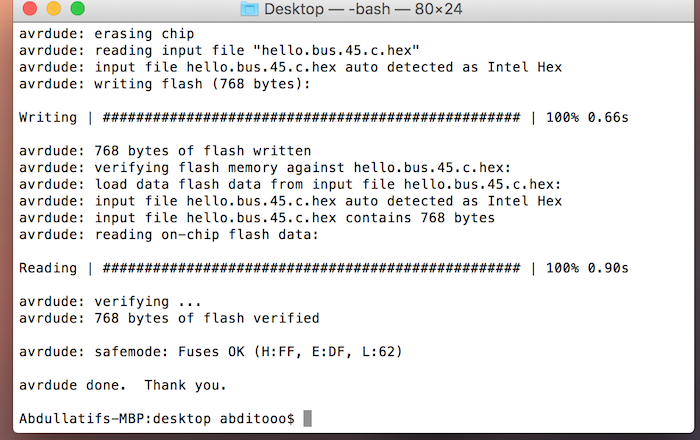Click the '100% 0.66s' writing time text
Screen dimensions: 700x440
click(587, 117)
